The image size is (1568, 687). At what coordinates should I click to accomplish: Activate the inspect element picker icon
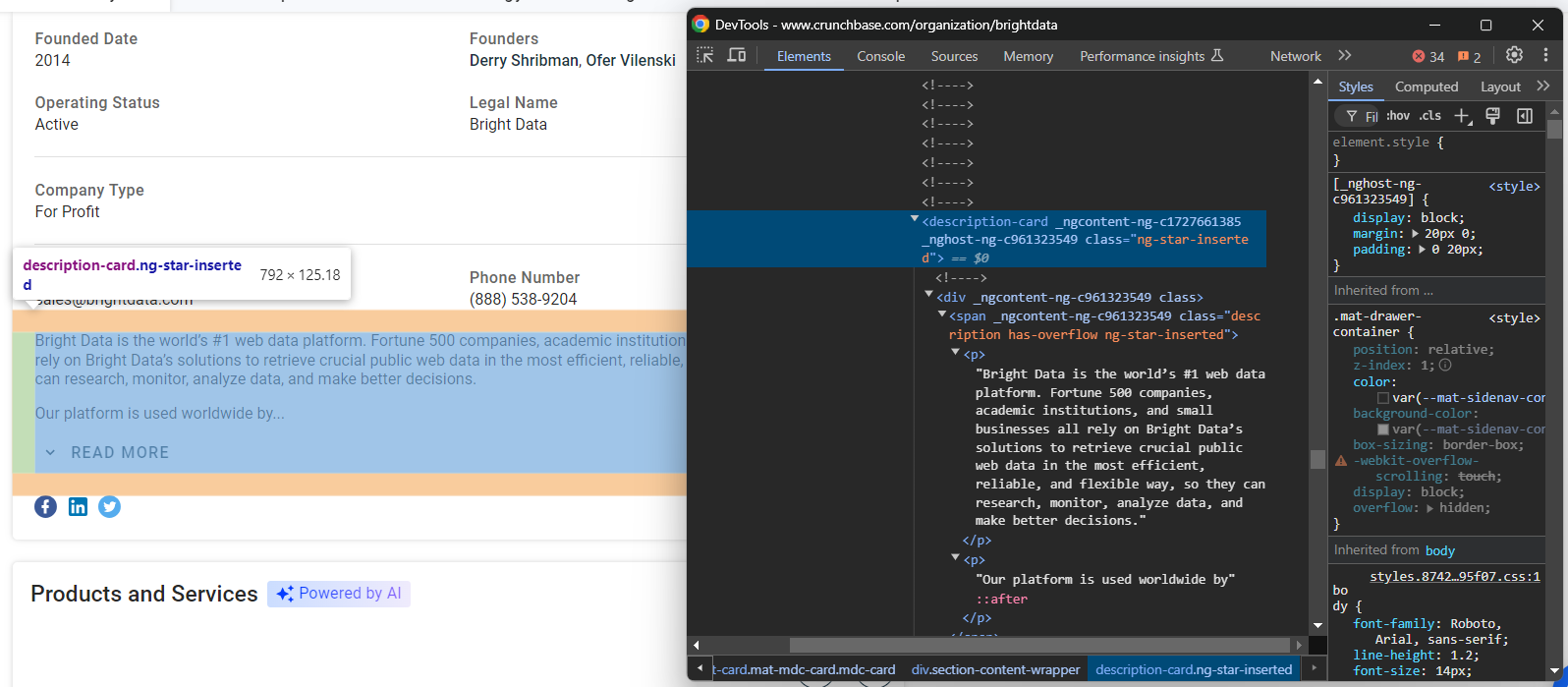704,55
